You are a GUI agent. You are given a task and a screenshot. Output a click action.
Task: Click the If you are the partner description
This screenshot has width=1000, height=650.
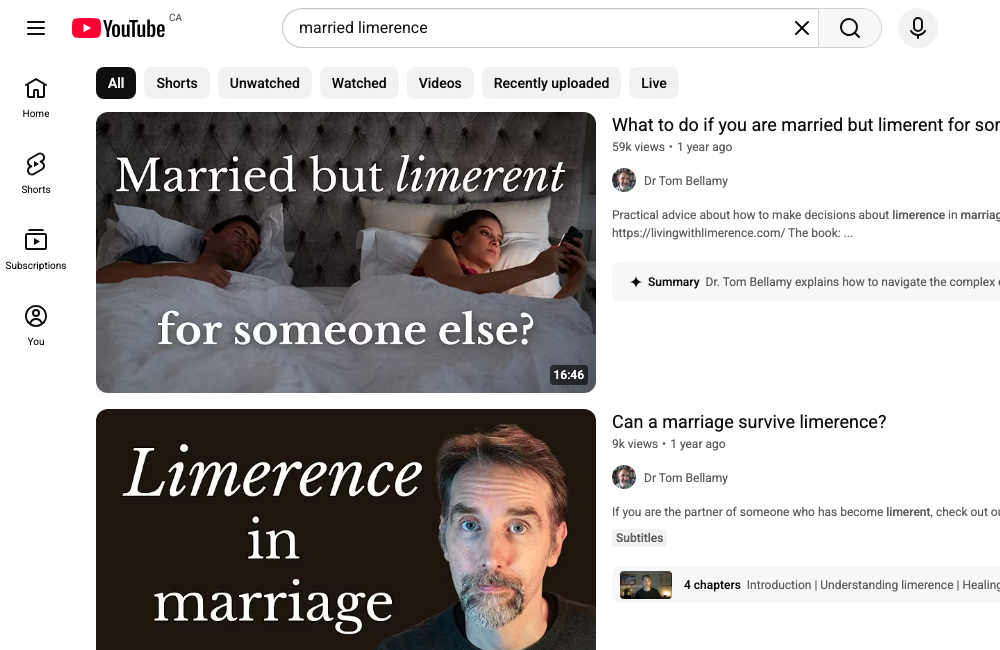(805, 512)
